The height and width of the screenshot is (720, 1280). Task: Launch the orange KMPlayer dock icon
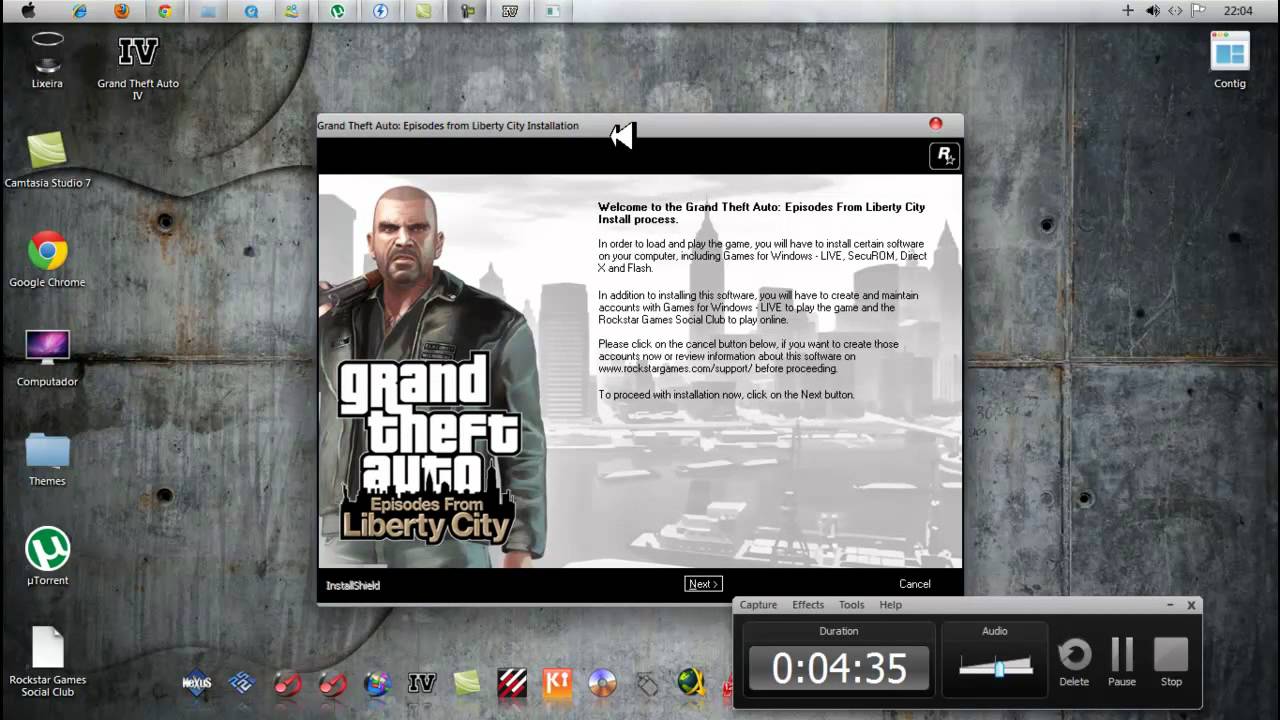557,683
